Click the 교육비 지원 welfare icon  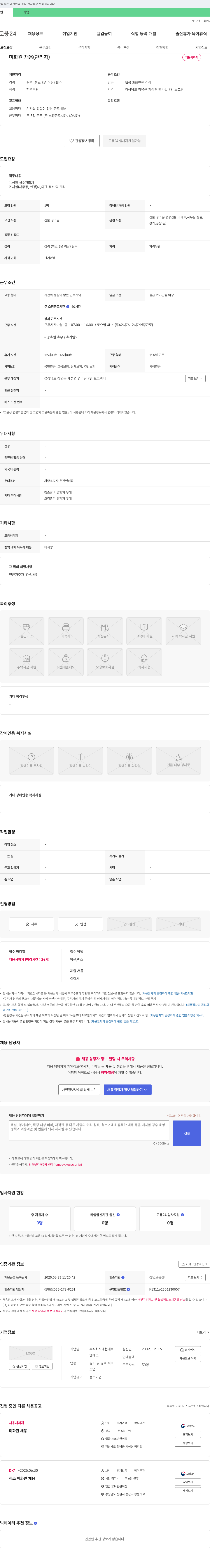click(144, 631)
